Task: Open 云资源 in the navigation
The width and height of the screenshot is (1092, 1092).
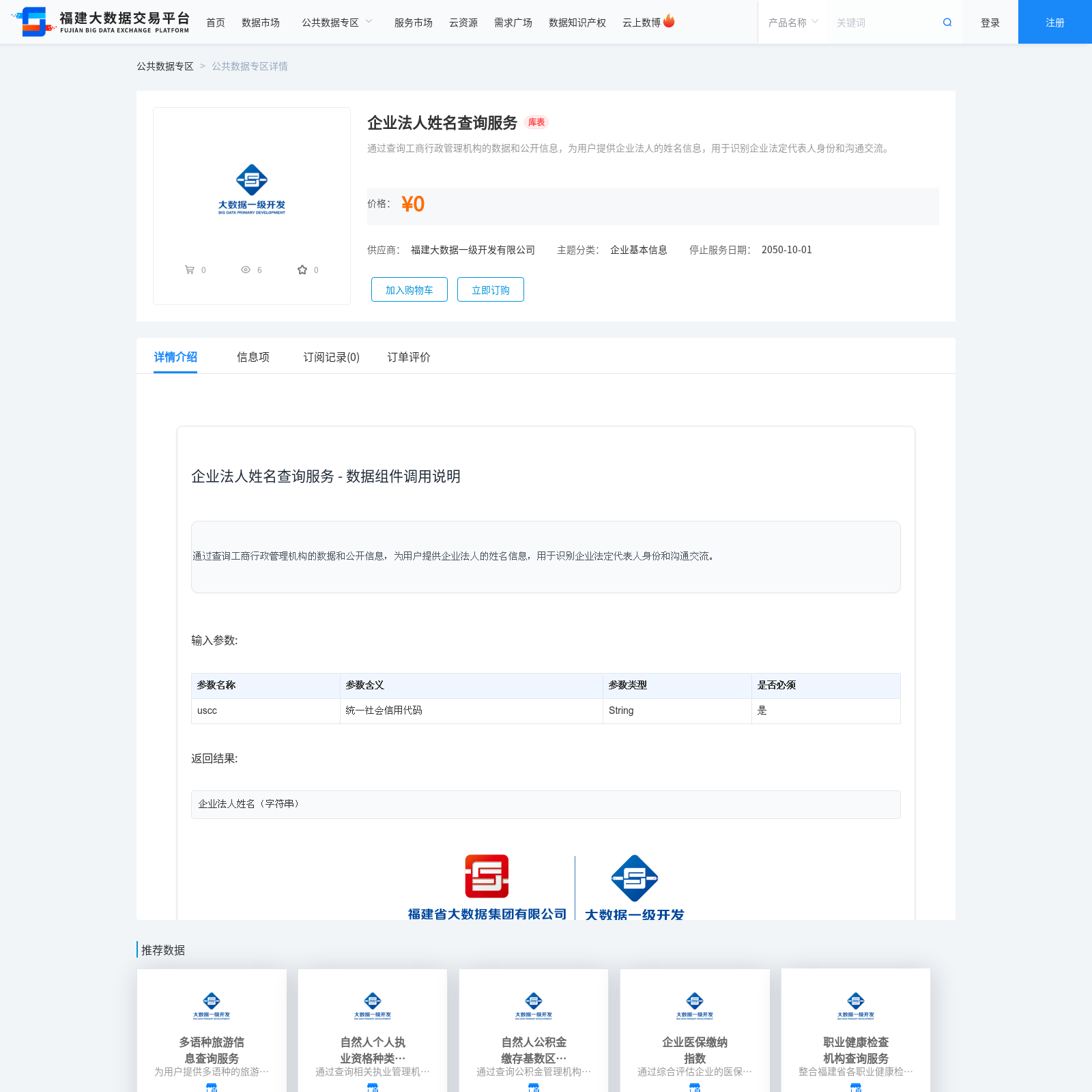Action: coord(463,23)
